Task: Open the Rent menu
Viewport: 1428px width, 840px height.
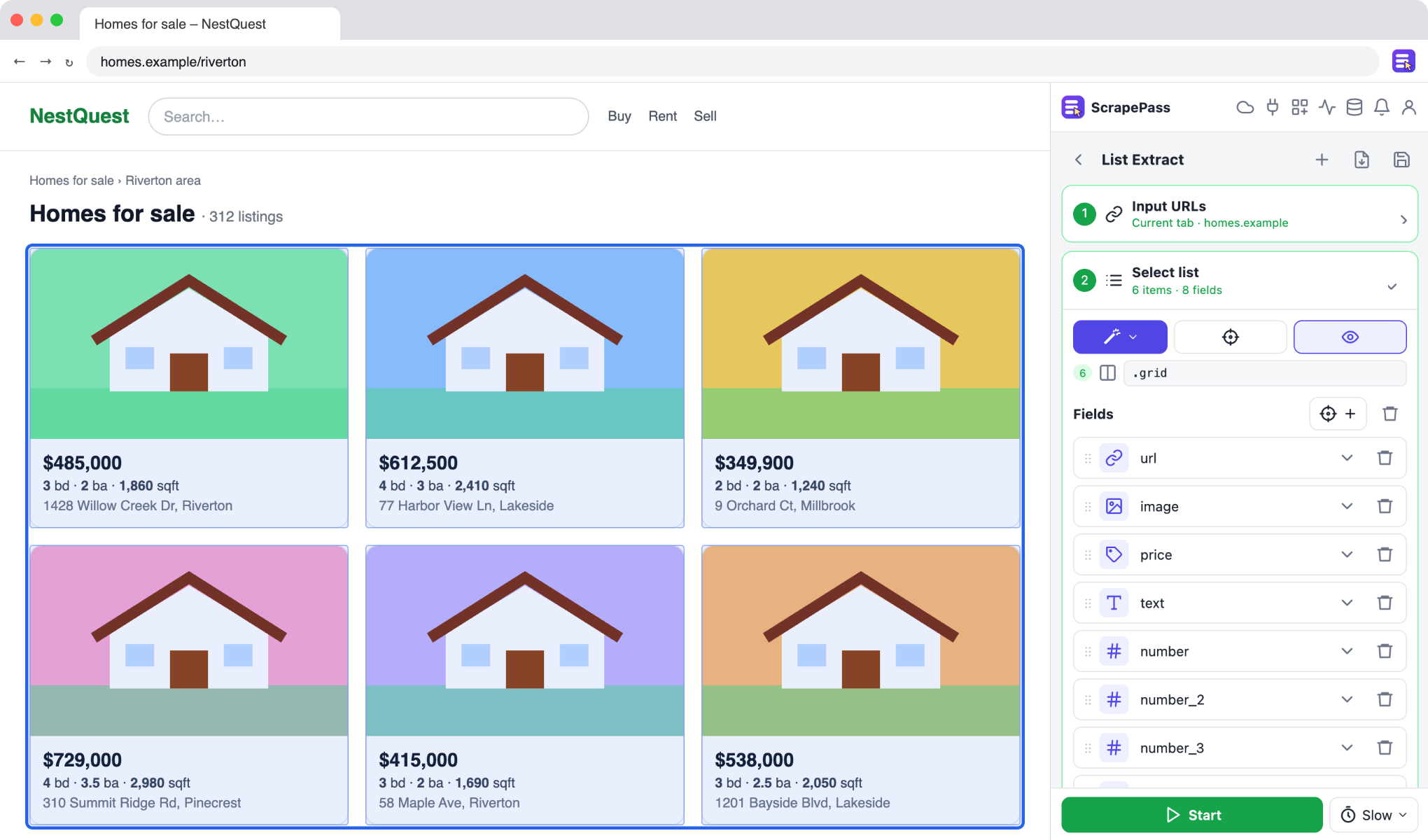Action: coord(662,116)
